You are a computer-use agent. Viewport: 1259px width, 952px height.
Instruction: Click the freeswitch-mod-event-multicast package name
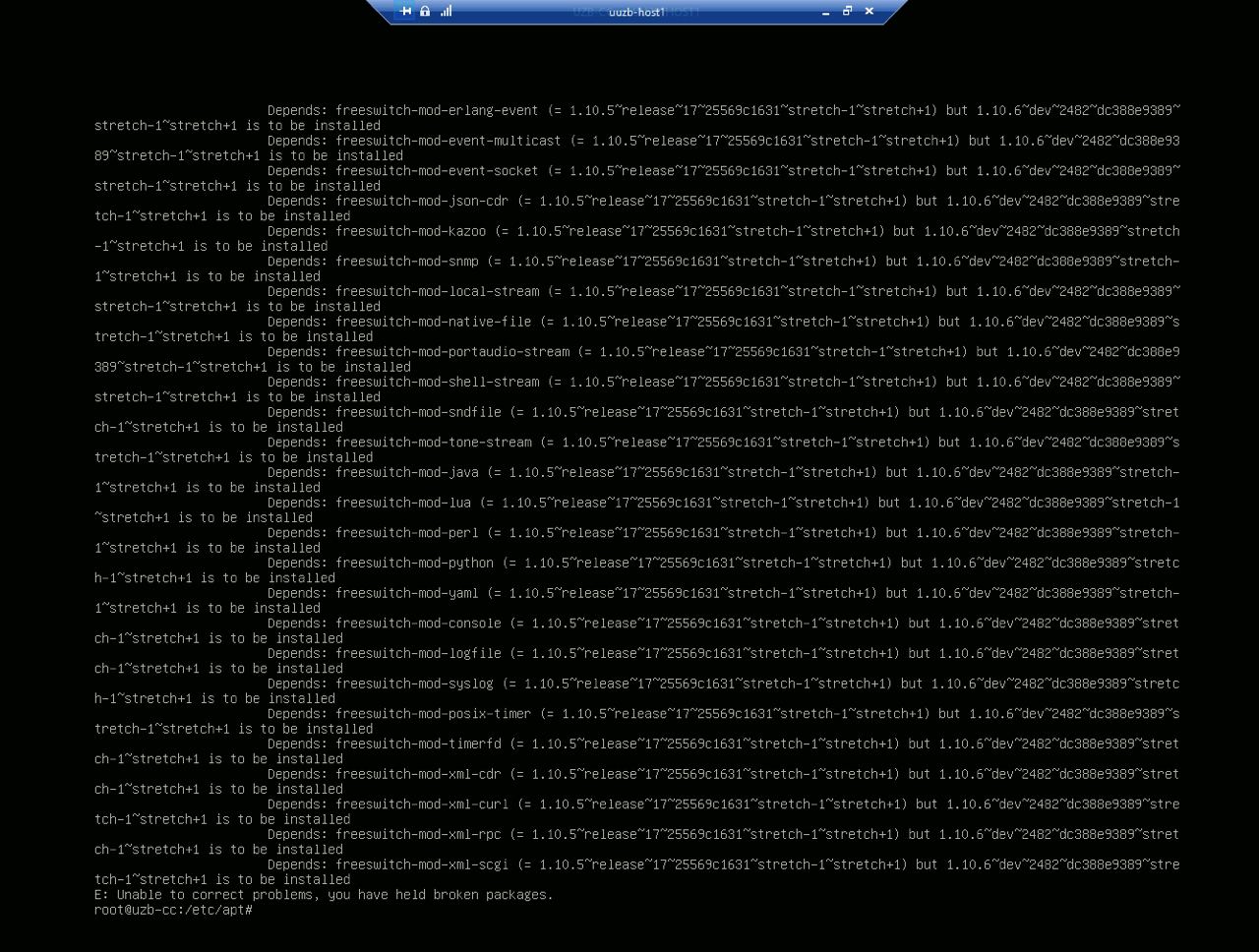tap(449, 141)
